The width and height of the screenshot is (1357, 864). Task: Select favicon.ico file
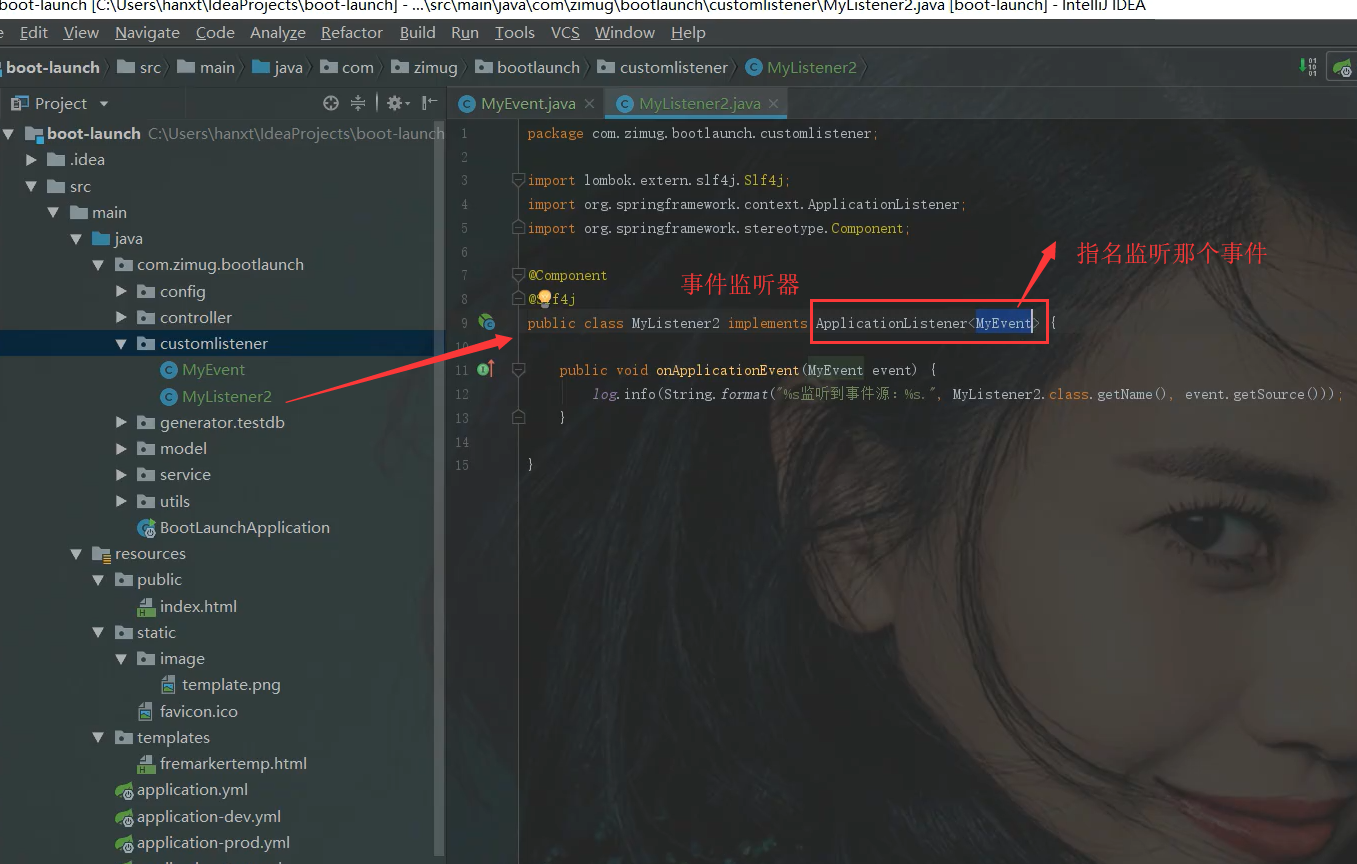pyautogui.click(x=187, y=711)
